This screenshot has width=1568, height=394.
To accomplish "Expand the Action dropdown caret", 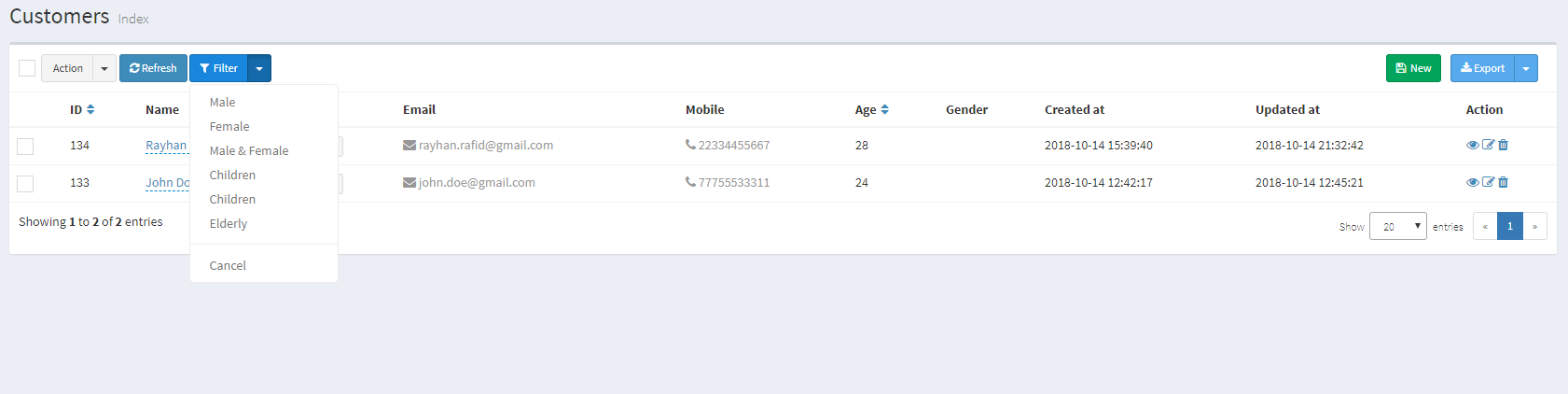I will pos(104,68).
